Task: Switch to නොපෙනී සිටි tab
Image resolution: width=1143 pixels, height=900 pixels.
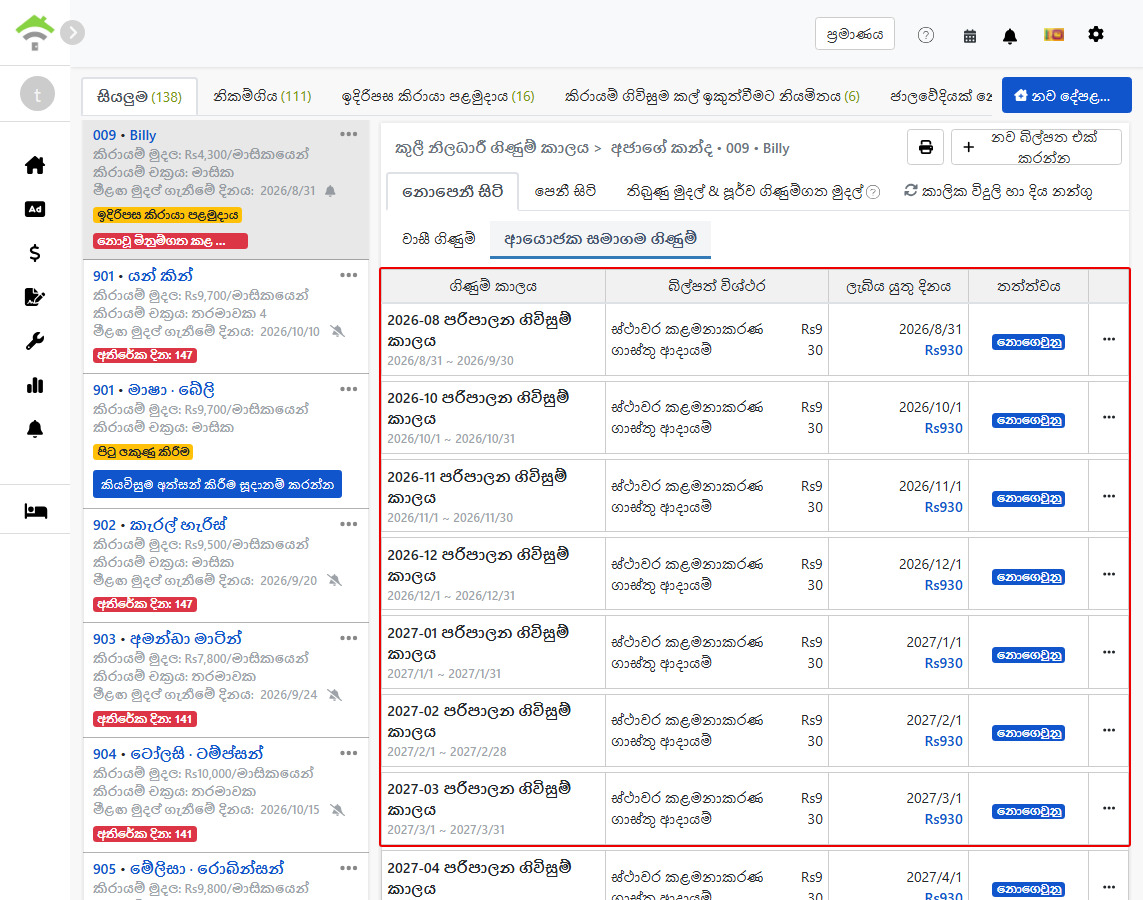Action: (452, 192)
